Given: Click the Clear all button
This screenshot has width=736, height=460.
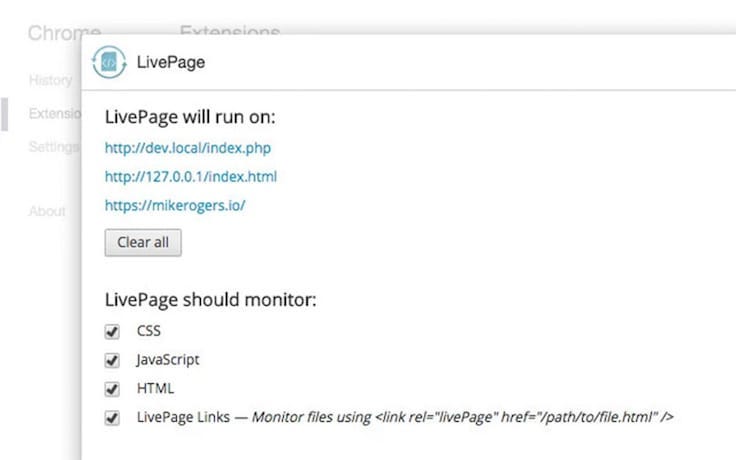Looking at the screenshot, I should pos(143,243).
